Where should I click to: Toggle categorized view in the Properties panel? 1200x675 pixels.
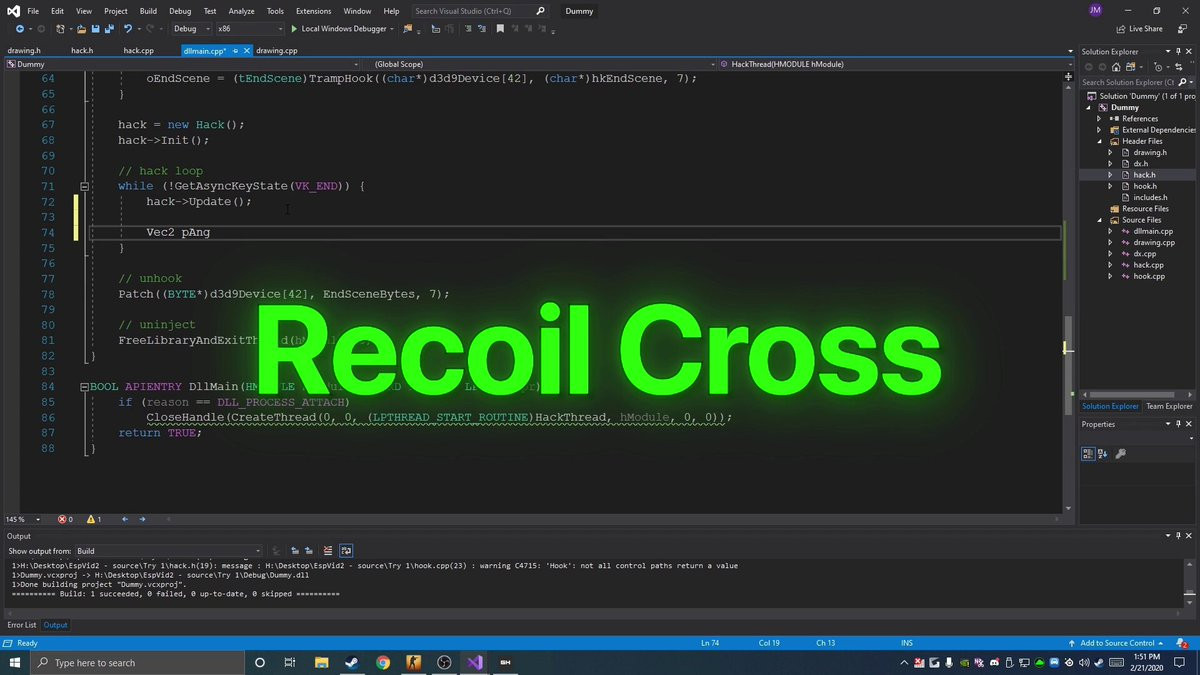(x=1089, y=454)
